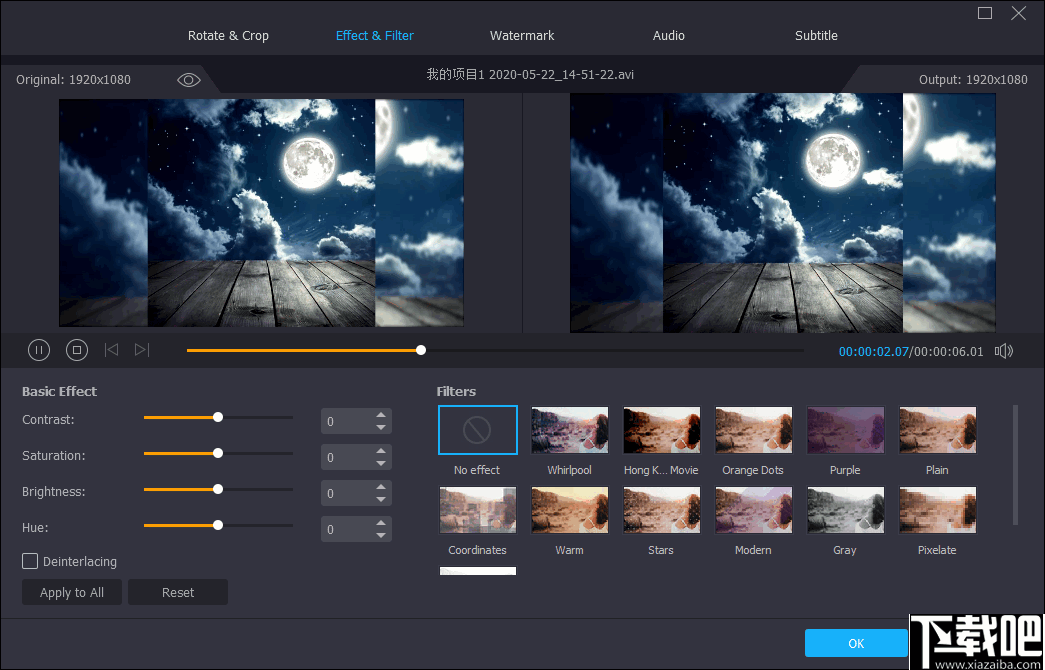Increase Contrast value with up arrow
This screenshot has height=670, width=1045.
click(381, 415)
